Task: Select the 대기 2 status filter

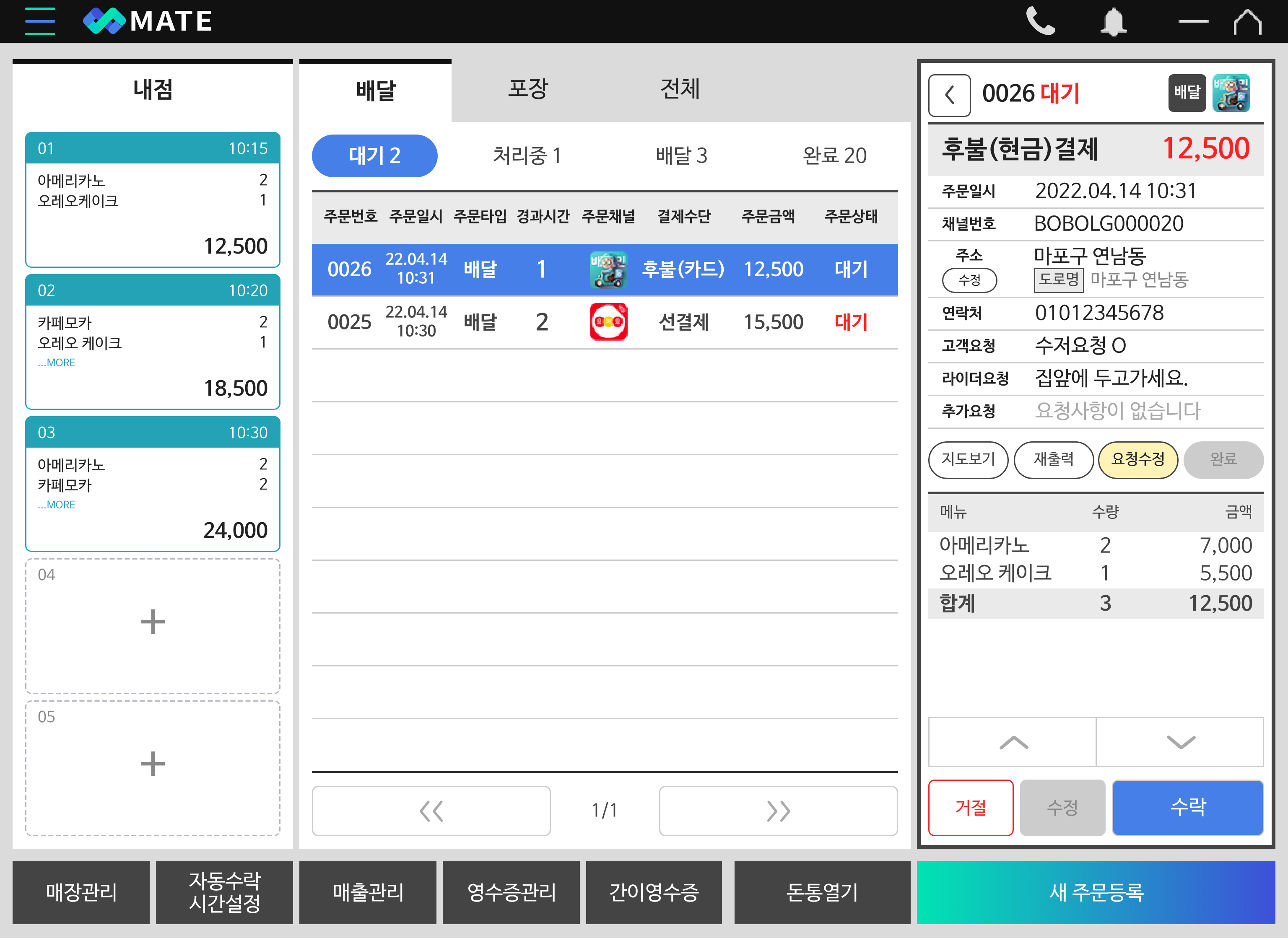Action: point(374,155)
